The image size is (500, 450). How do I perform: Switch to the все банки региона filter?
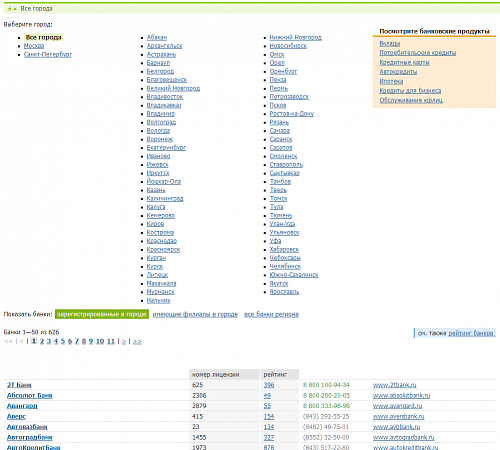pos(271,314)
